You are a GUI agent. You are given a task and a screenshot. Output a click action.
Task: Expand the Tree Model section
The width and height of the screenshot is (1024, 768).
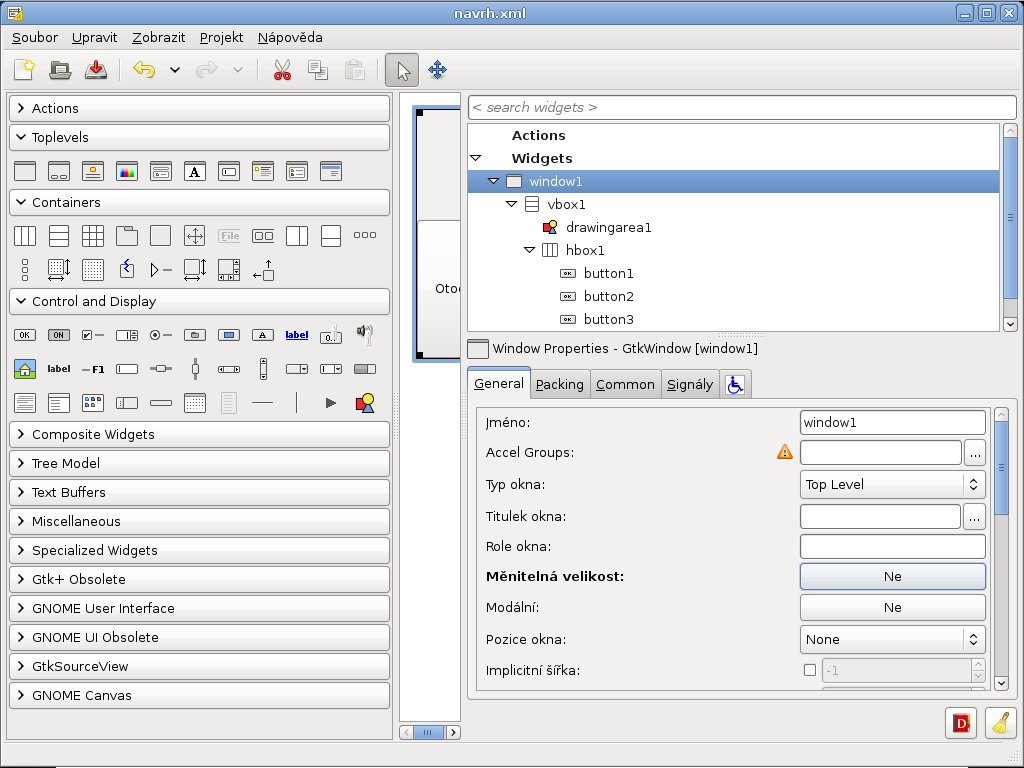(x=199, y=463)
